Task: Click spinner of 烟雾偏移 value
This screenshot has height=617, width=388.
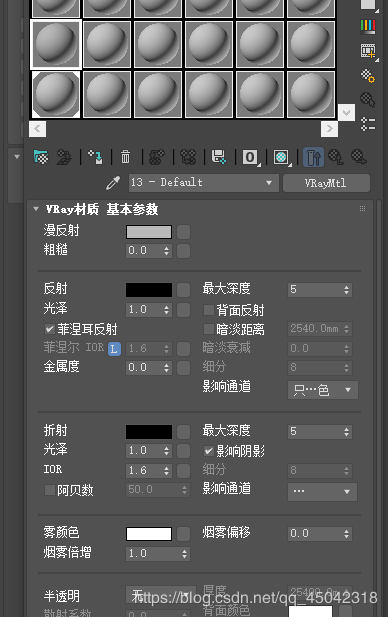Action: click(346, 534)
